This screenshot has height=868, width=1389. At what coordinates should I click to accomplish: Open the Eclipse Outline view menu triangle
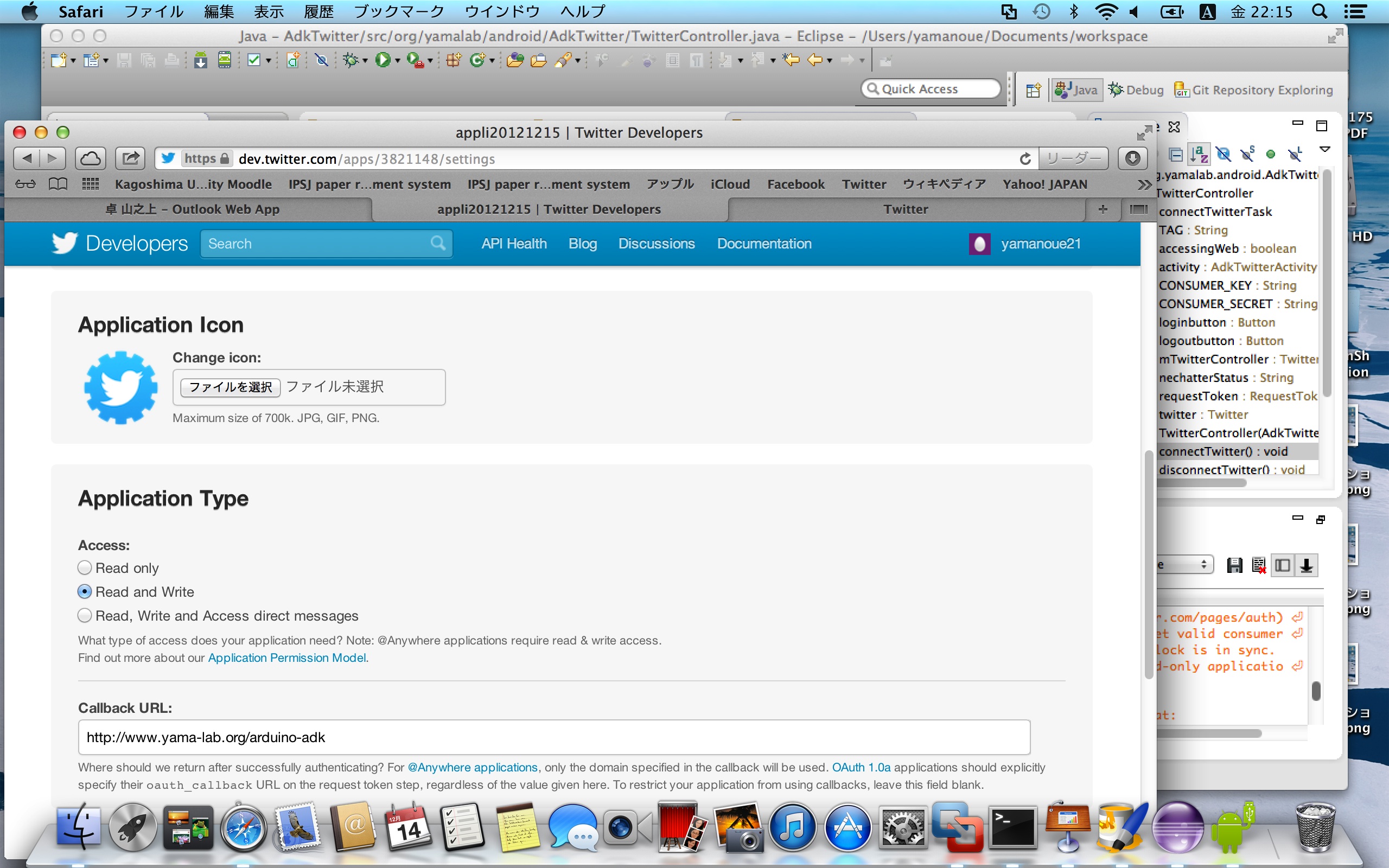pyautogui.click(x=1325, y=149)
